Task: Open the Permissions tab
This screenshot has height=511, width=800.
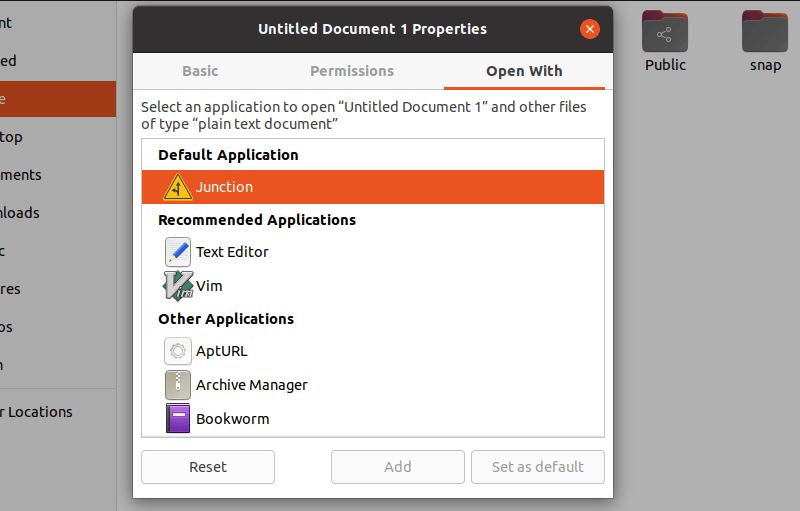Action: point(352,71)
